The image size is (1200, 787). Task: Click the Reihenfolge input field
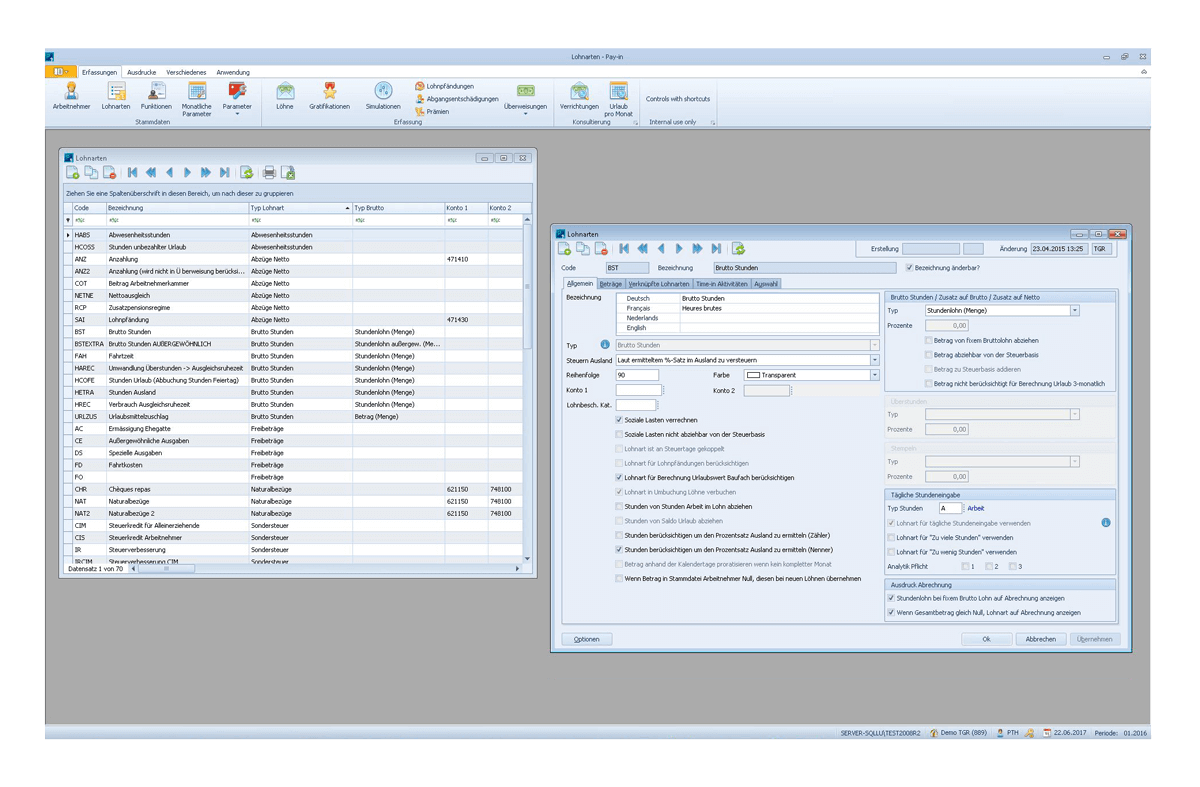pos(637,375)
